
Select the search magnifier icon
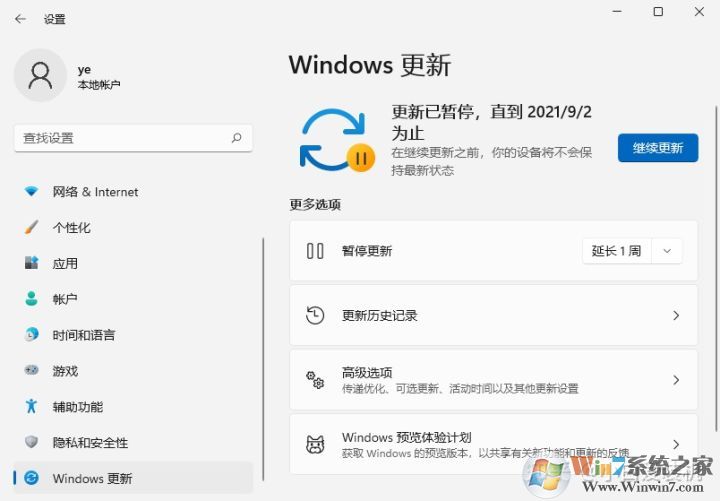tap(236, 138)
